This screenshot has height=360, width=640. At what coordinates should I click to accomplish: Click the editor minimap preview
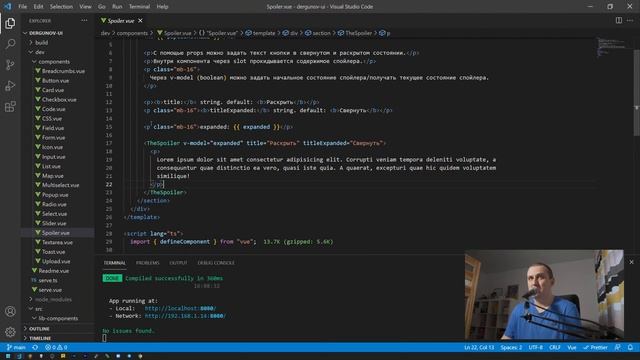pos(611,47)
